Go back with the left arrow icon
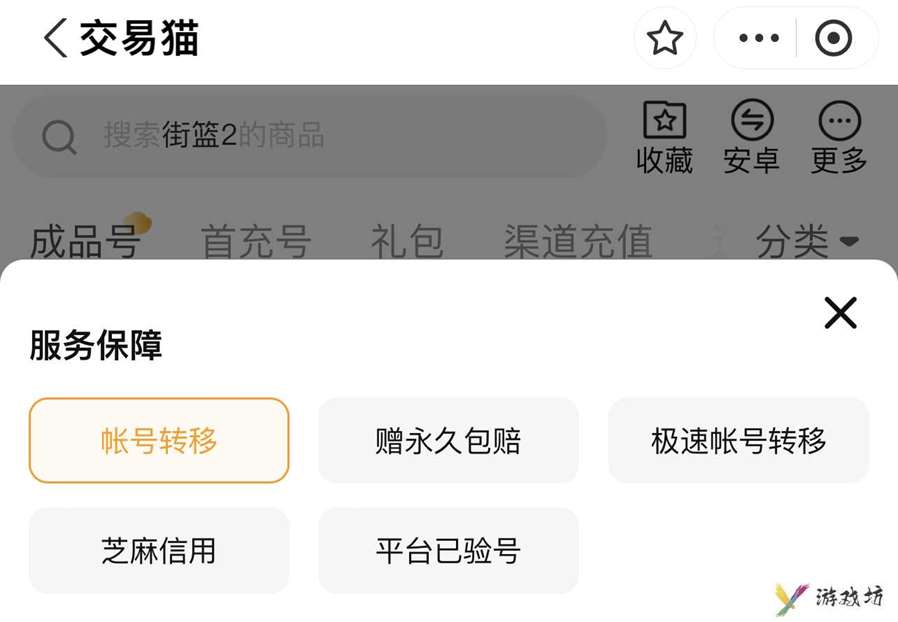This screenshot has width=898, height=622. (x=56, y=38)
